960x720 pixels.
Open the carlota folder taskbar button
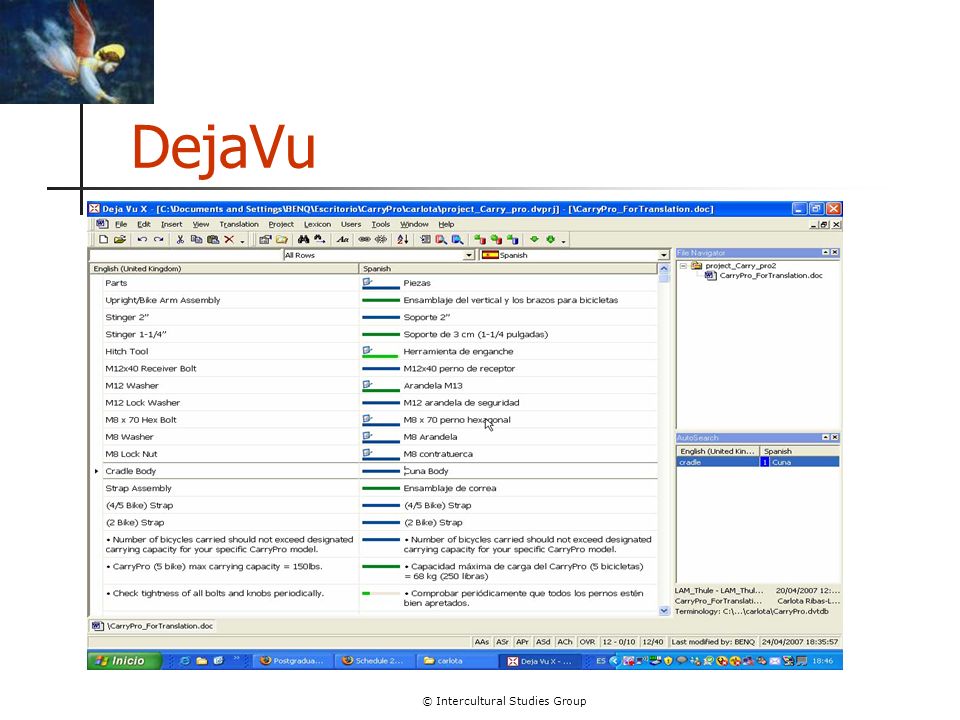(456, 661)
